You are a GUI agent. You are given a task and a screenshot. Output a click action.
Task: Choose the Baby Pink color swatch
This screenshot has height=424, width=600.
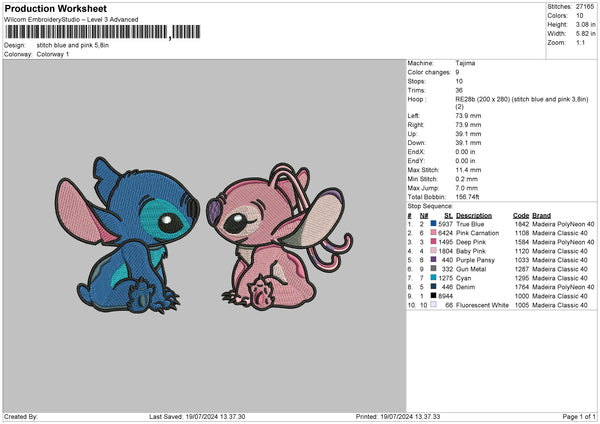coord(434,251)
